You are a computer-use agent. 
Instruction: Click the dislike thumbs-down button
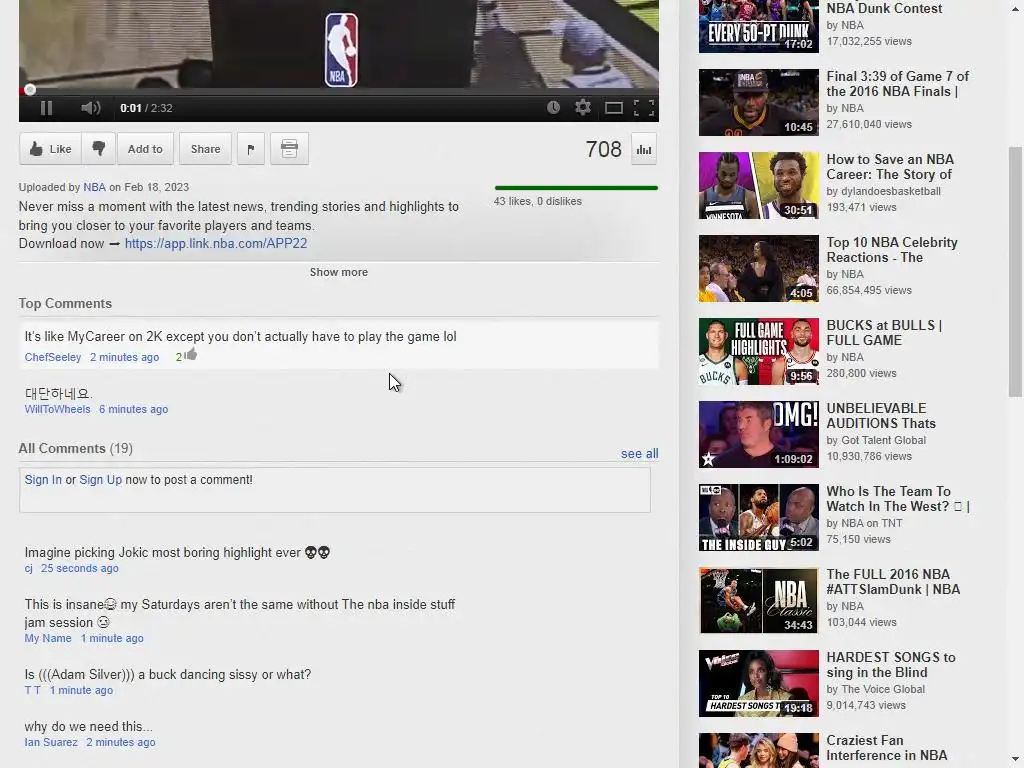coord(99,149)
